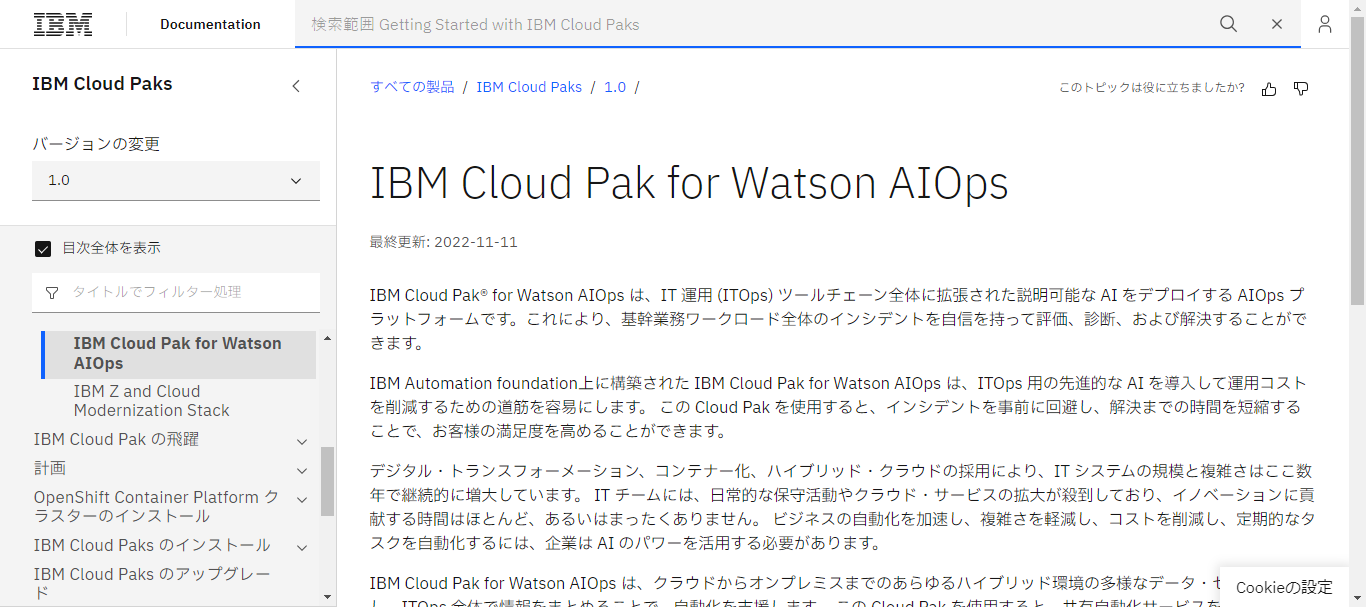The width and height of the screenshot is (1366, 607).
Task: Open the すべての製品 breadcrumb link
Action: pos(411,87)
